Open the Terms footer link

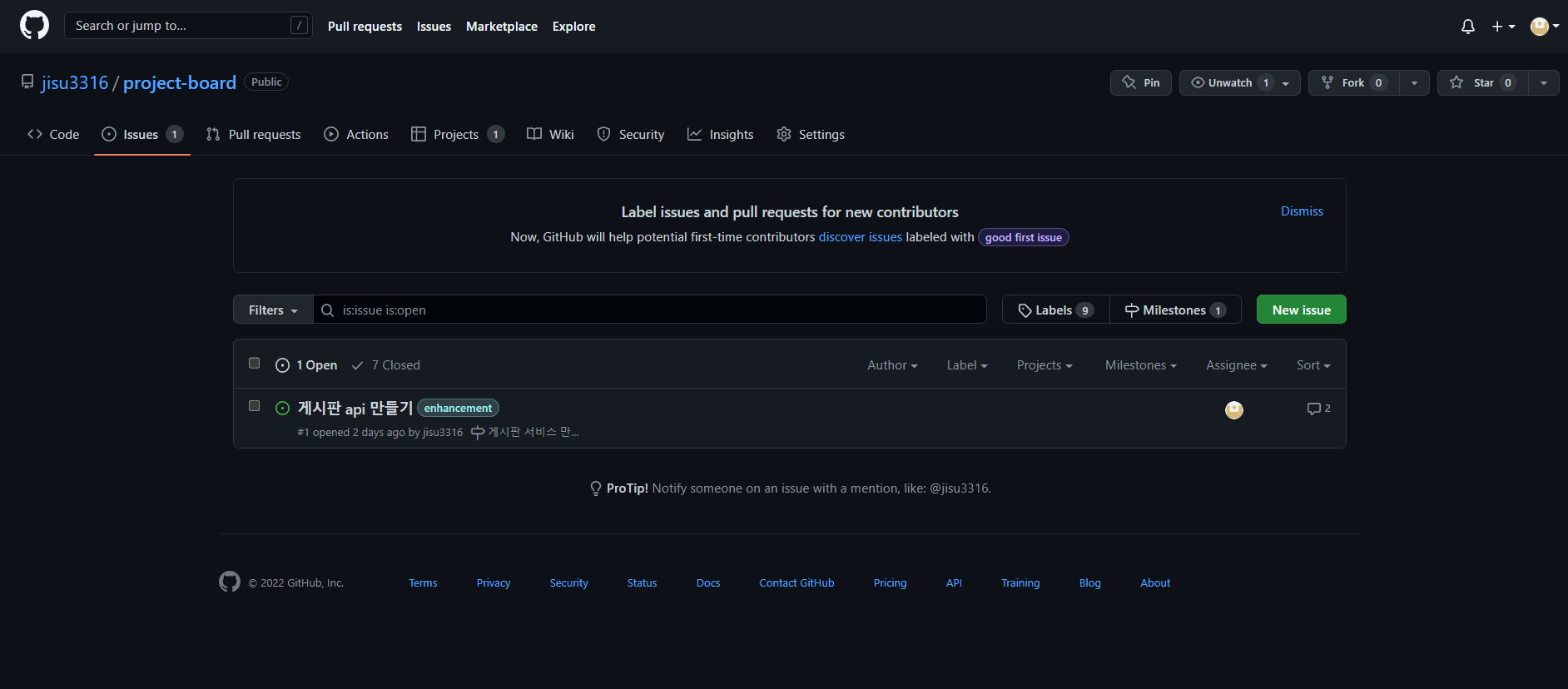pos(423,582)
